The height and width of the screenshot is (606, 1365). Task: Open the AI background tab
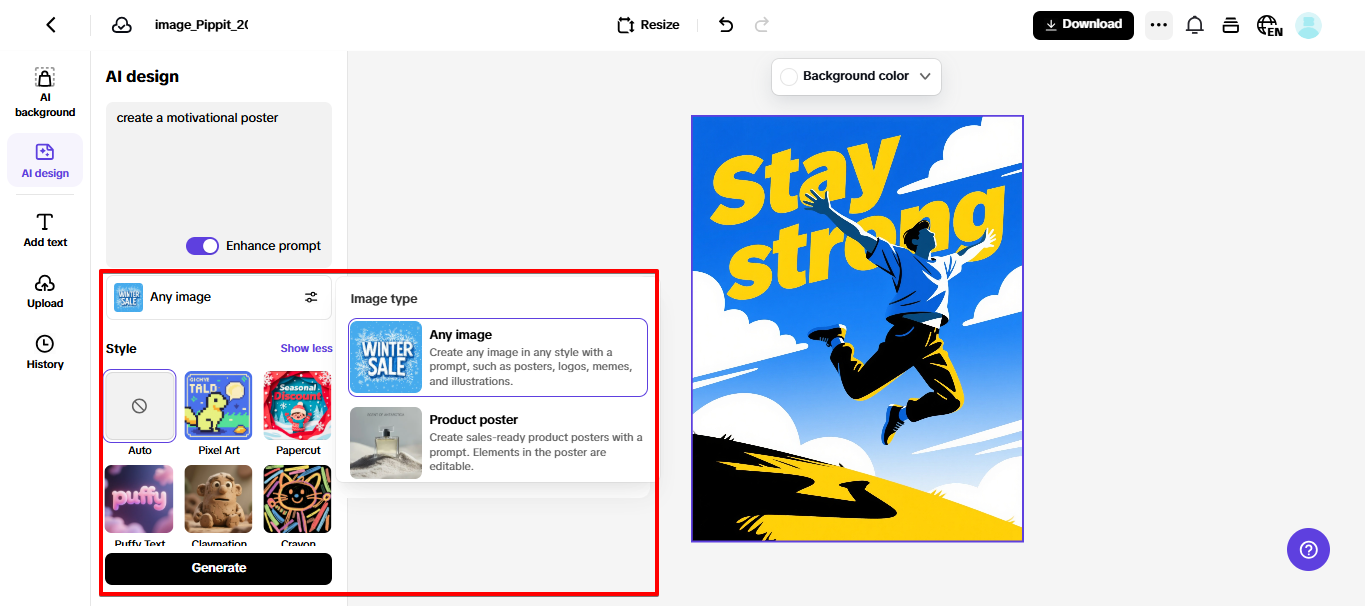45,93
